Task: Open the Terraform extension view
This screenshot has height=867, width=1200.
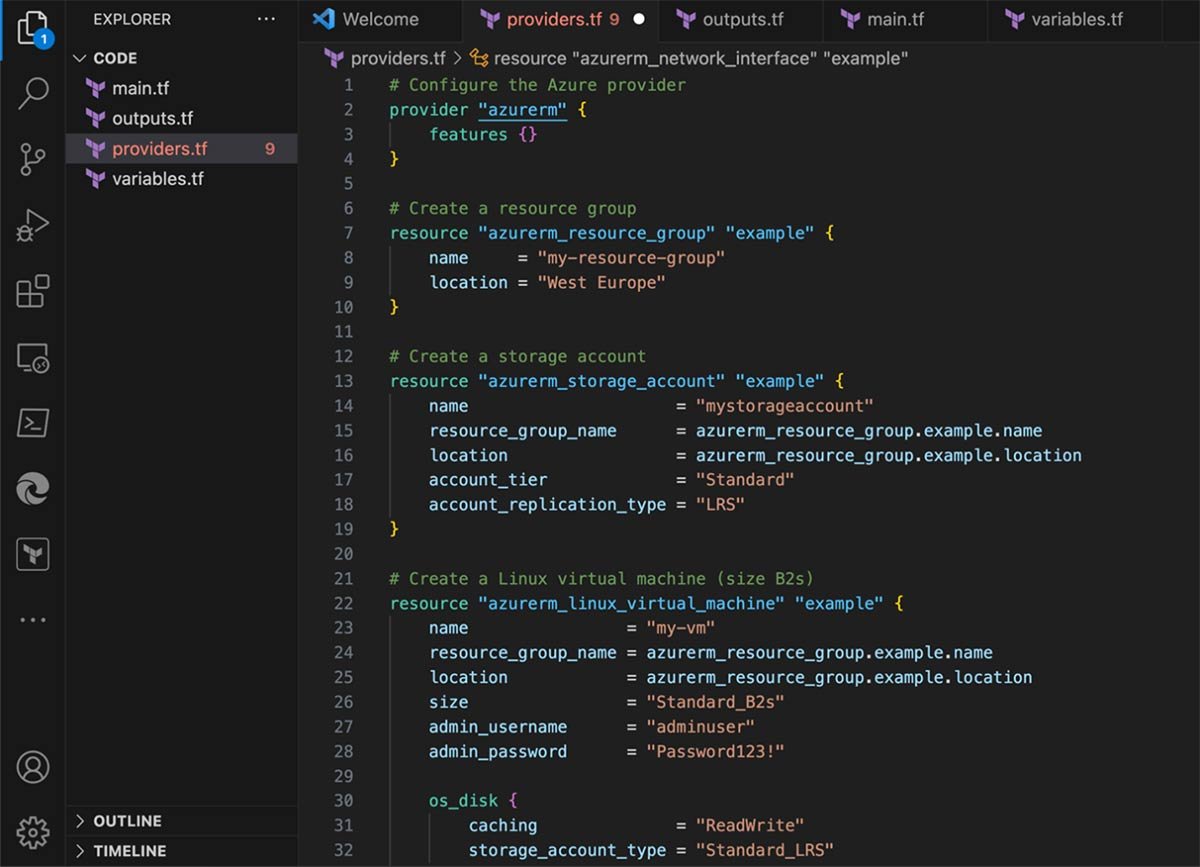Action: (33, 554)
